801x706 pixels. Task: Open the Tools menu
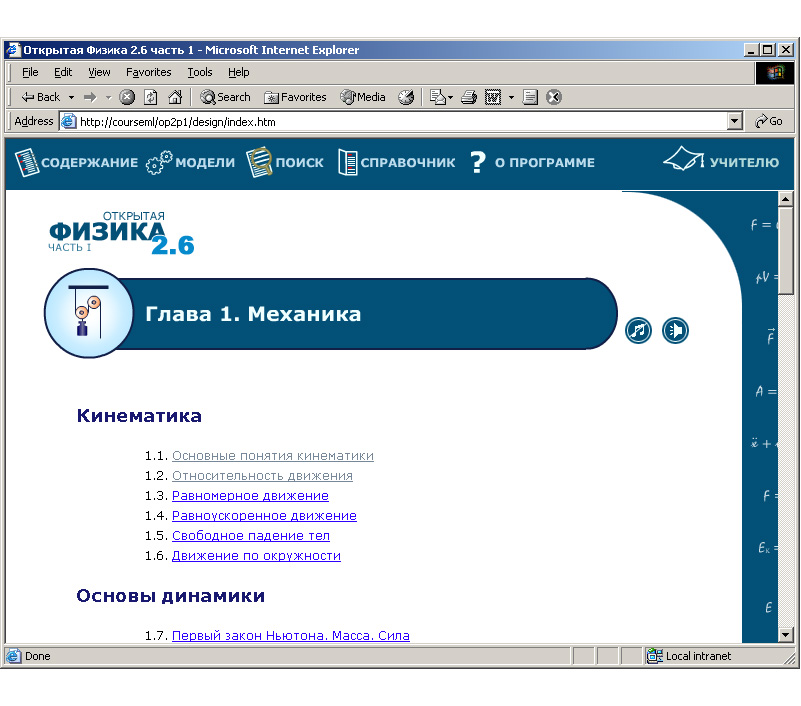click(x=200, y=72)
